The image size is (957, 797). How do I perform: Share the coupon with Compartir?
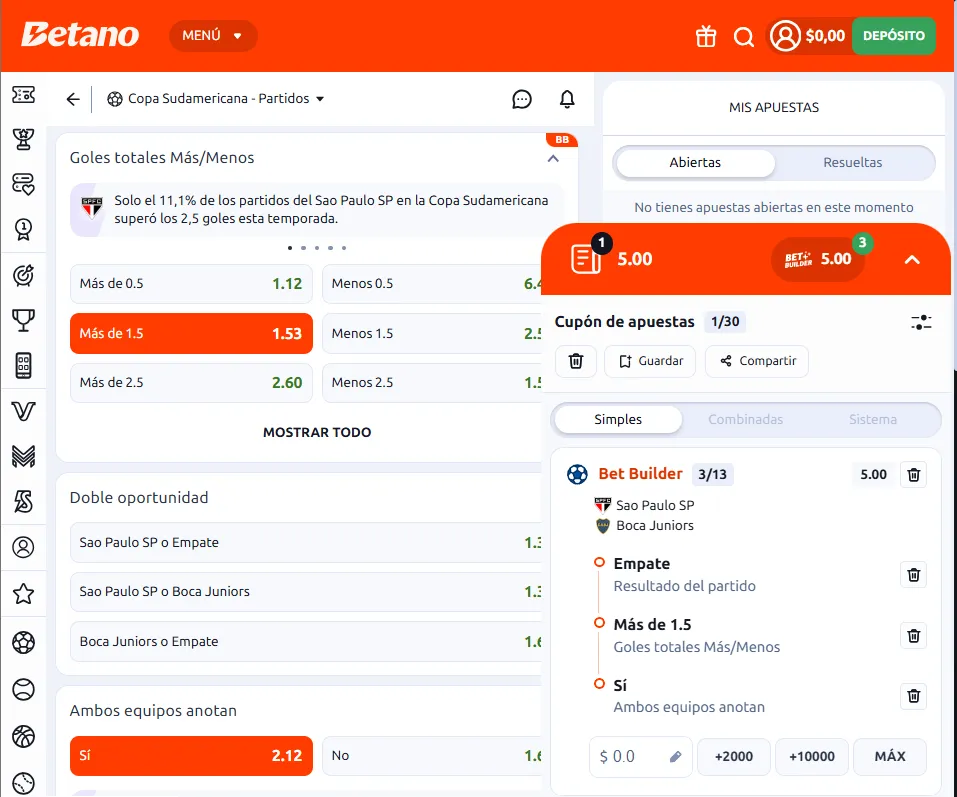click(757, 361)
